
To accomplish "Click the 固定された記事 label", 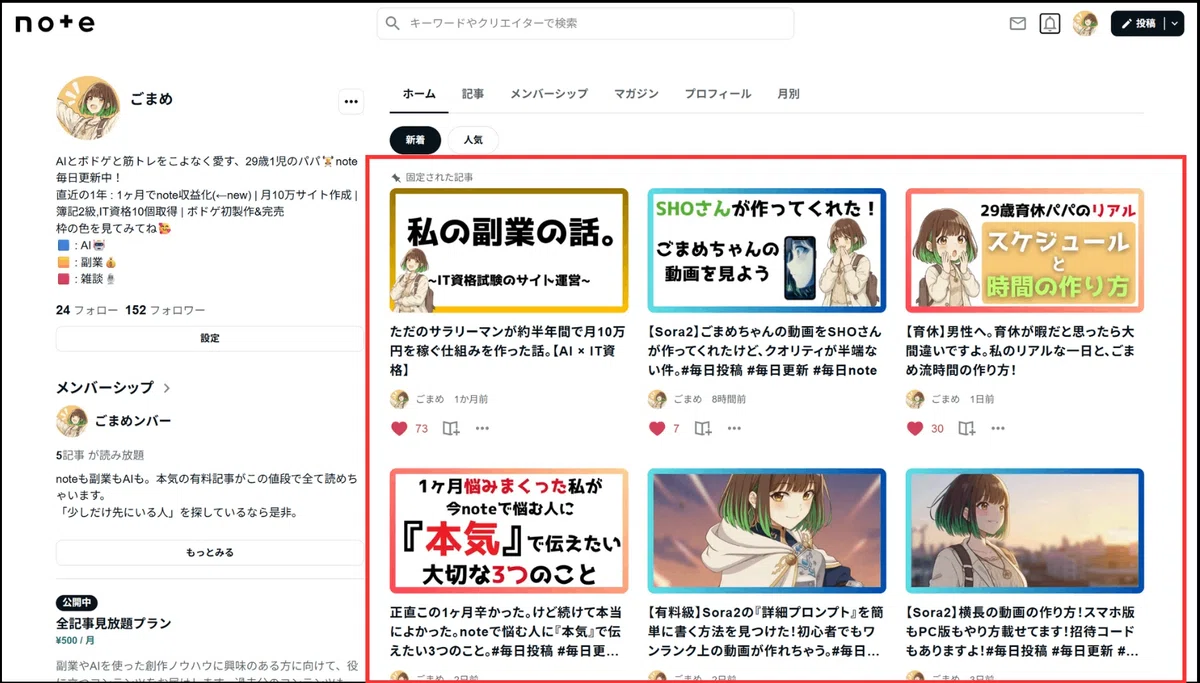I will tap(439, 177).
